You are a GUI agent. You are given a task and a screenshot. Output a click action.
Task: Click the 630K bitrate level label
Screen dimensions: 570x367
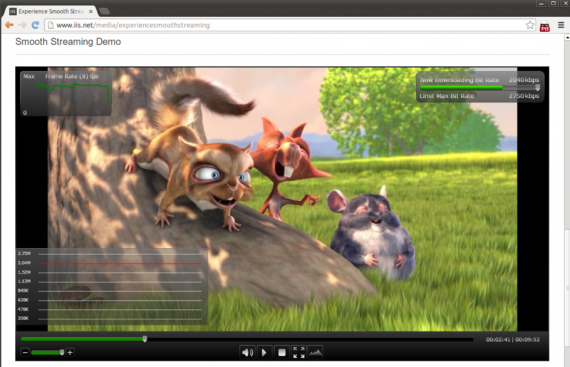point(23,300)
